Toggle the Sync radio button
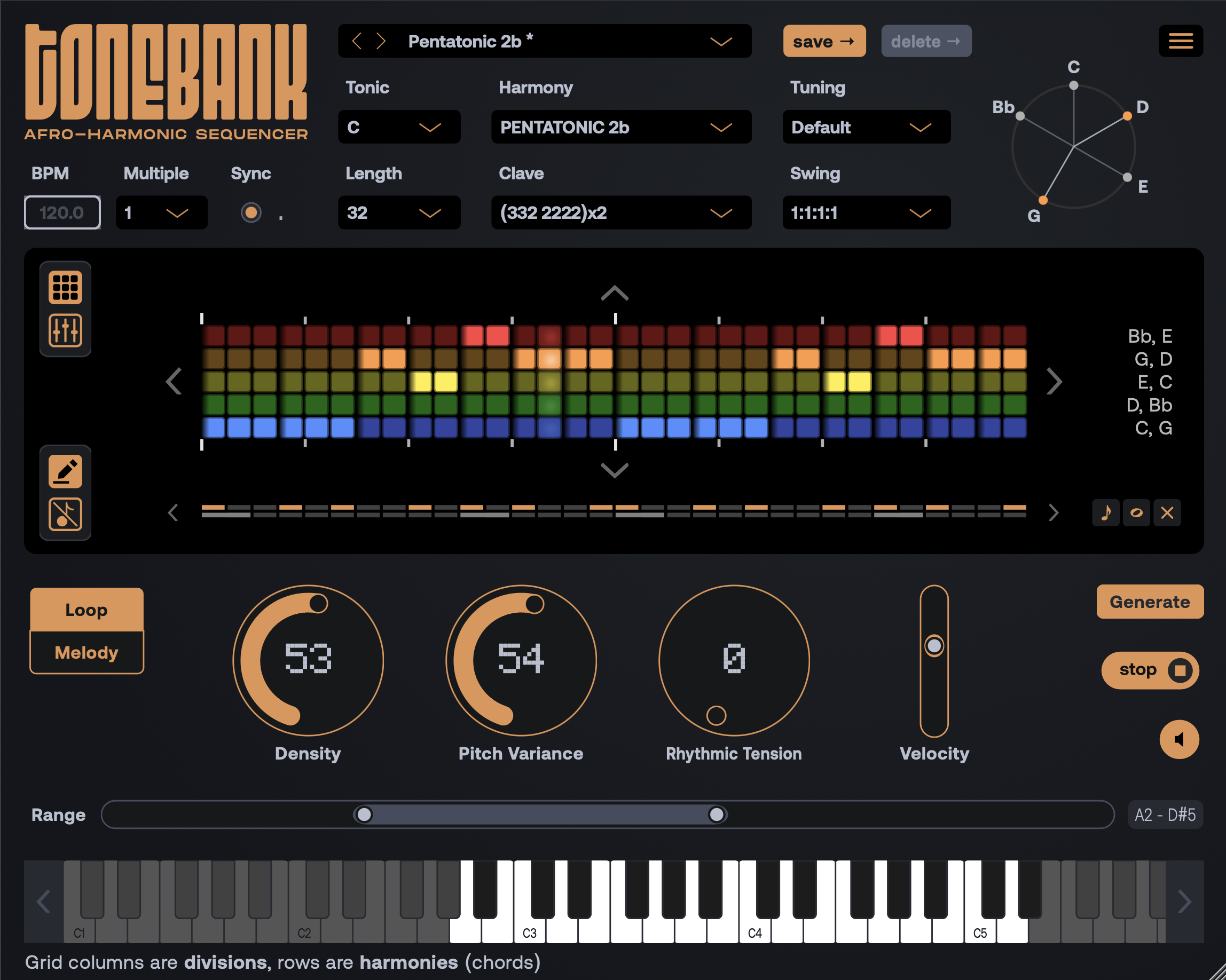The height and width of the screenshot is (980, 1226). click(252, 212)
